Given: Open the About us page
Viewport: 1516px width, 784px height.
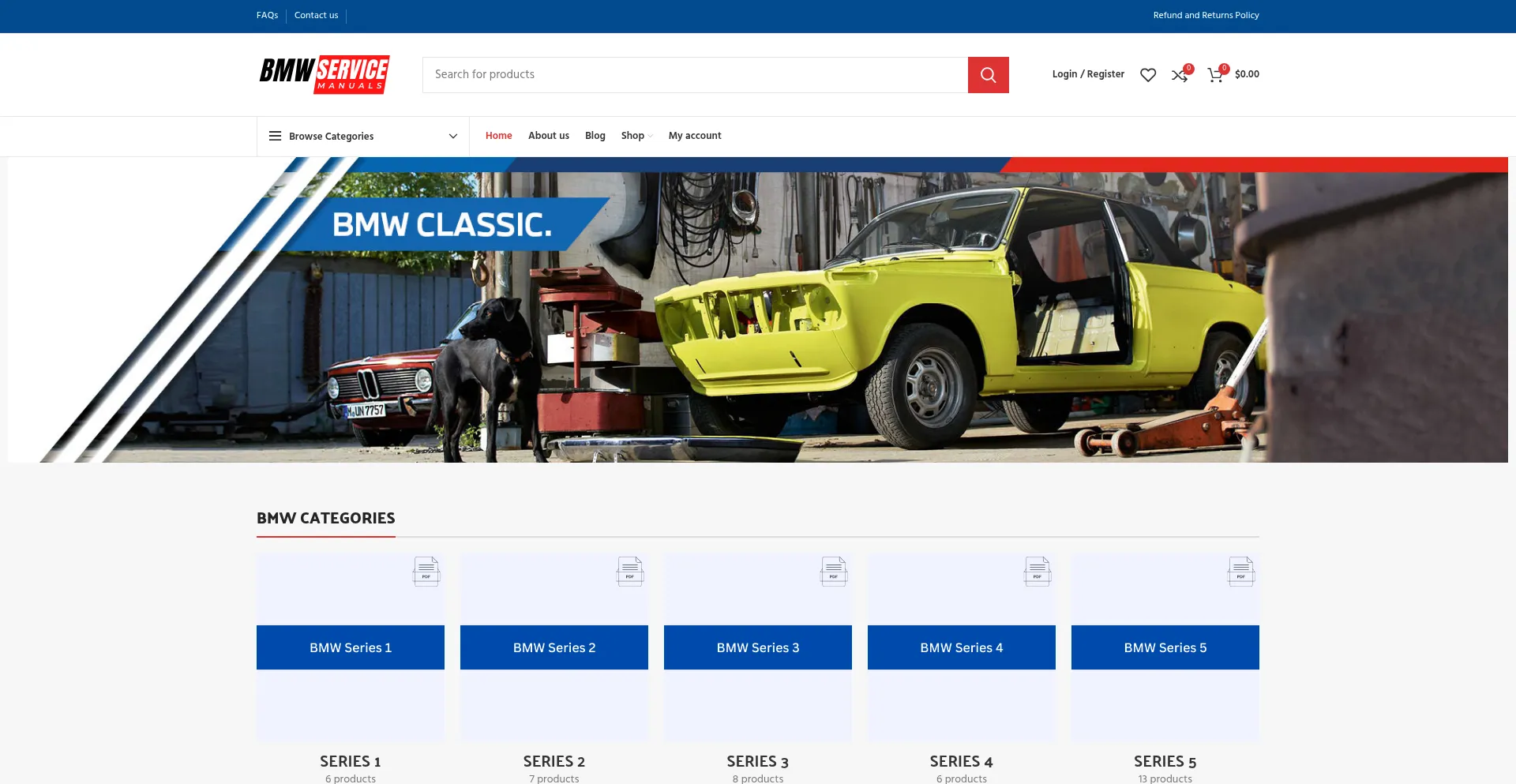Looking at the screenshot, I should [549, 136].
